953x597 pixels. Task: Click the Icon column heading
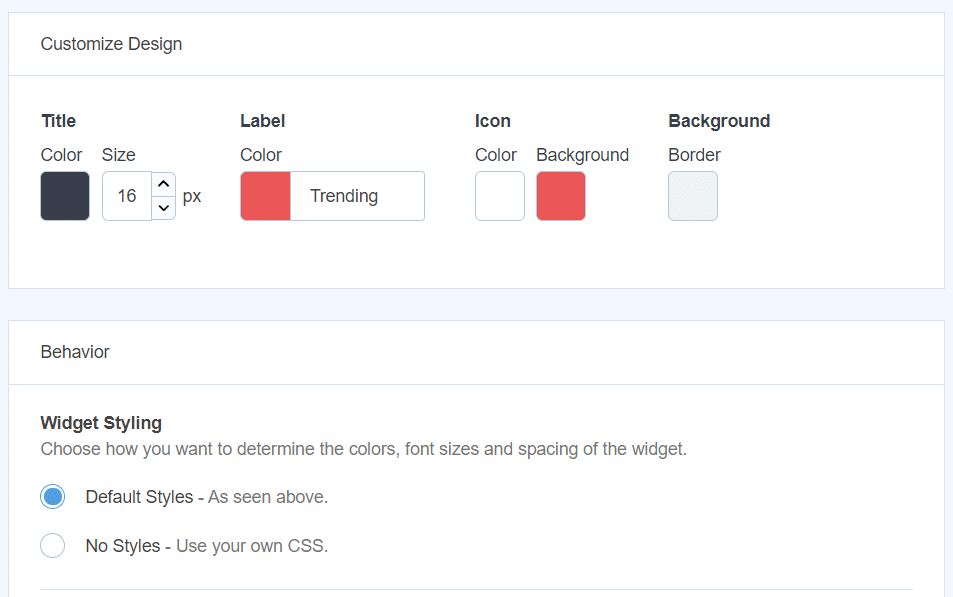tap(492, 121)
